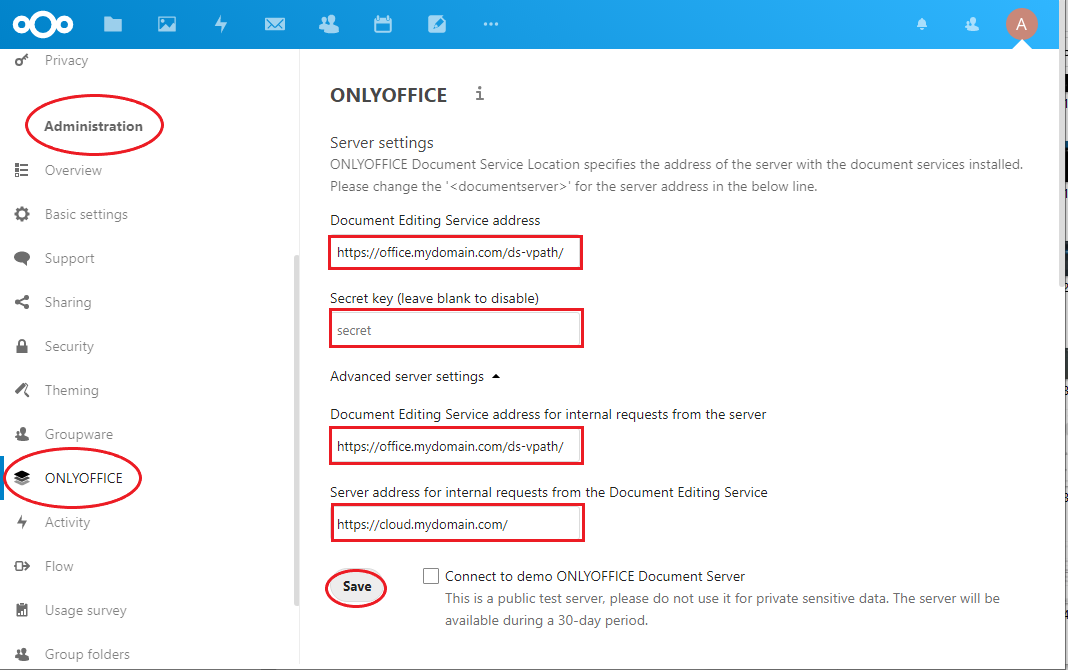Collapse Advanced server settings
Screen dimensions: 1068x670
[415, 377]
